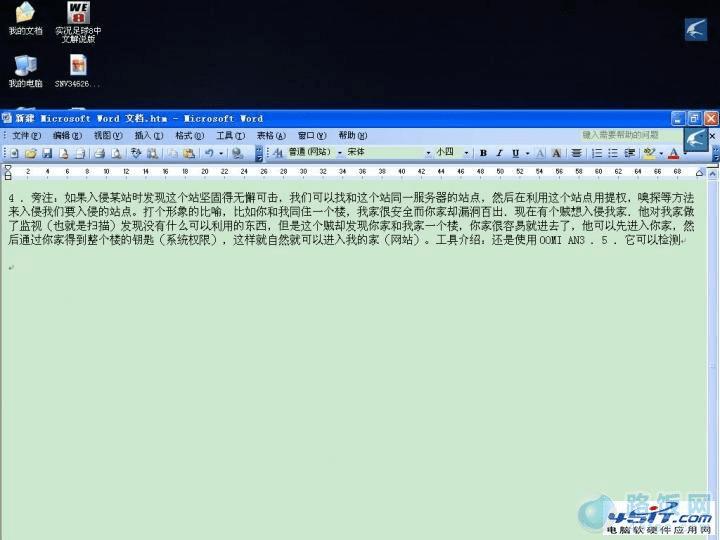The image size is (720, 540).
Task: Click the Print toolbar icon
Action: click(100, 153)
